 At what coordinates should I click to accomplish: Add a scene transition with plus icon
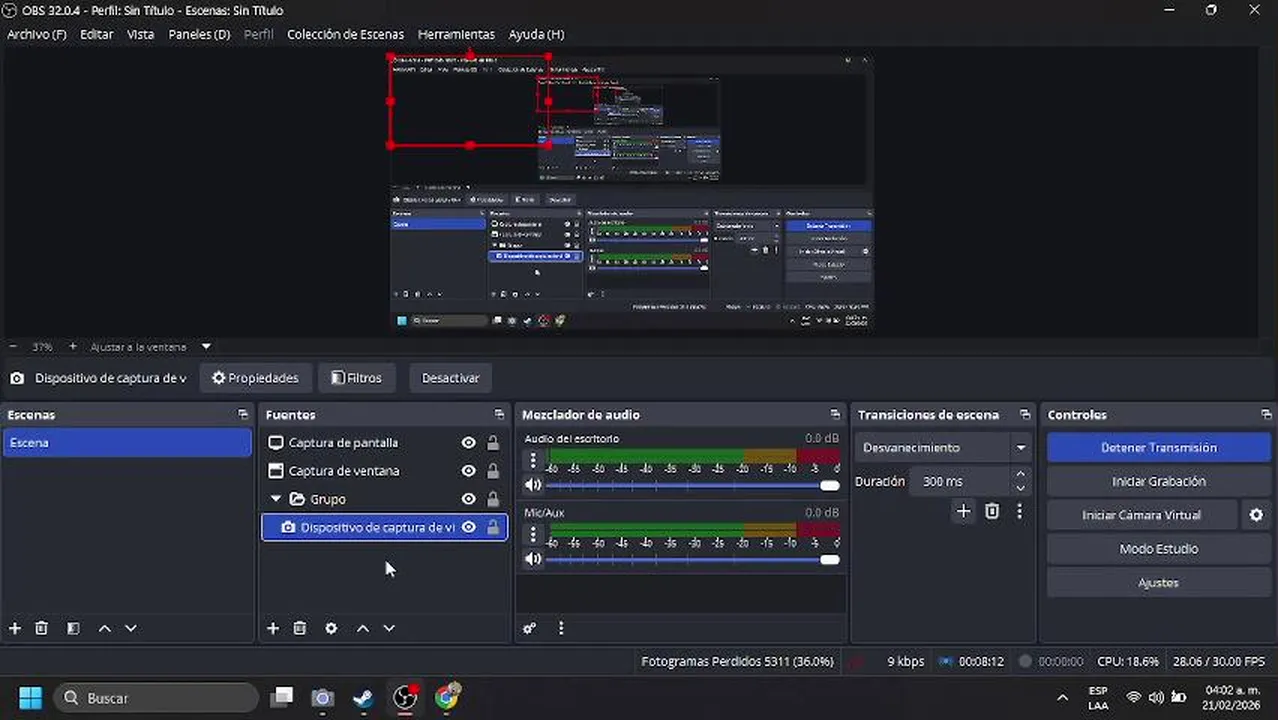click(963, 511)
